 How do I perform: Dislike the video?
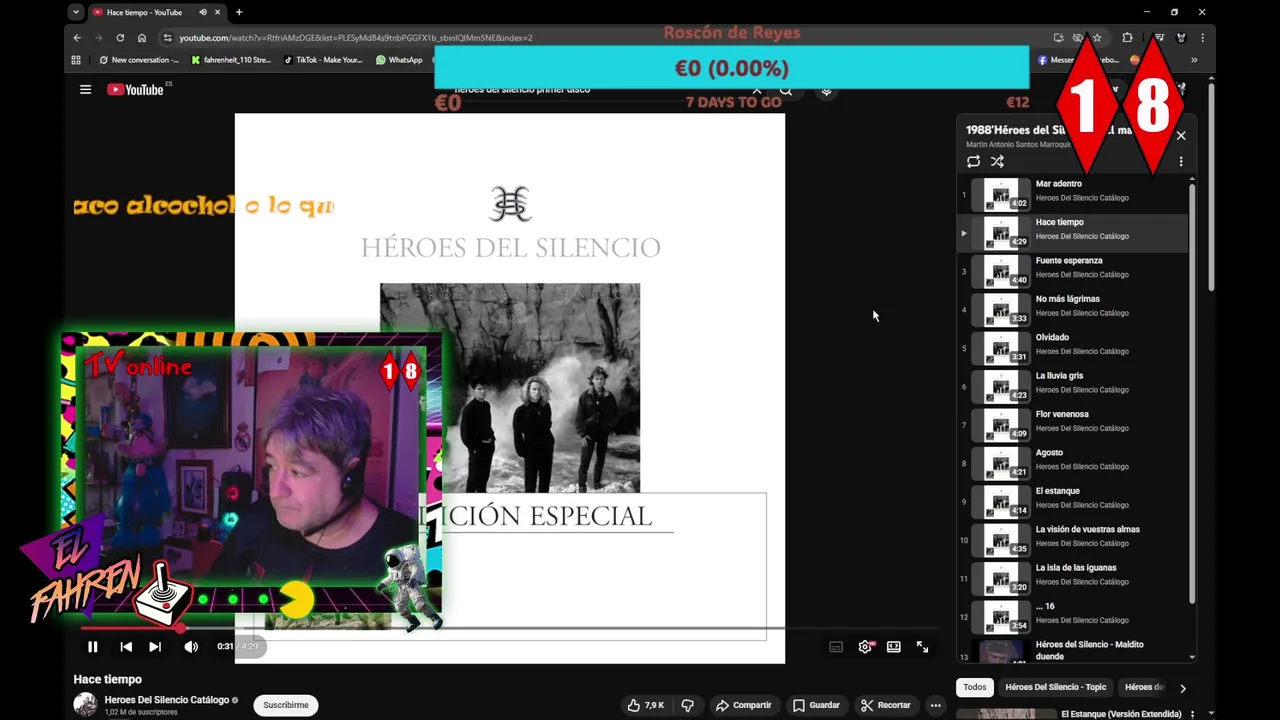point(687,705)
